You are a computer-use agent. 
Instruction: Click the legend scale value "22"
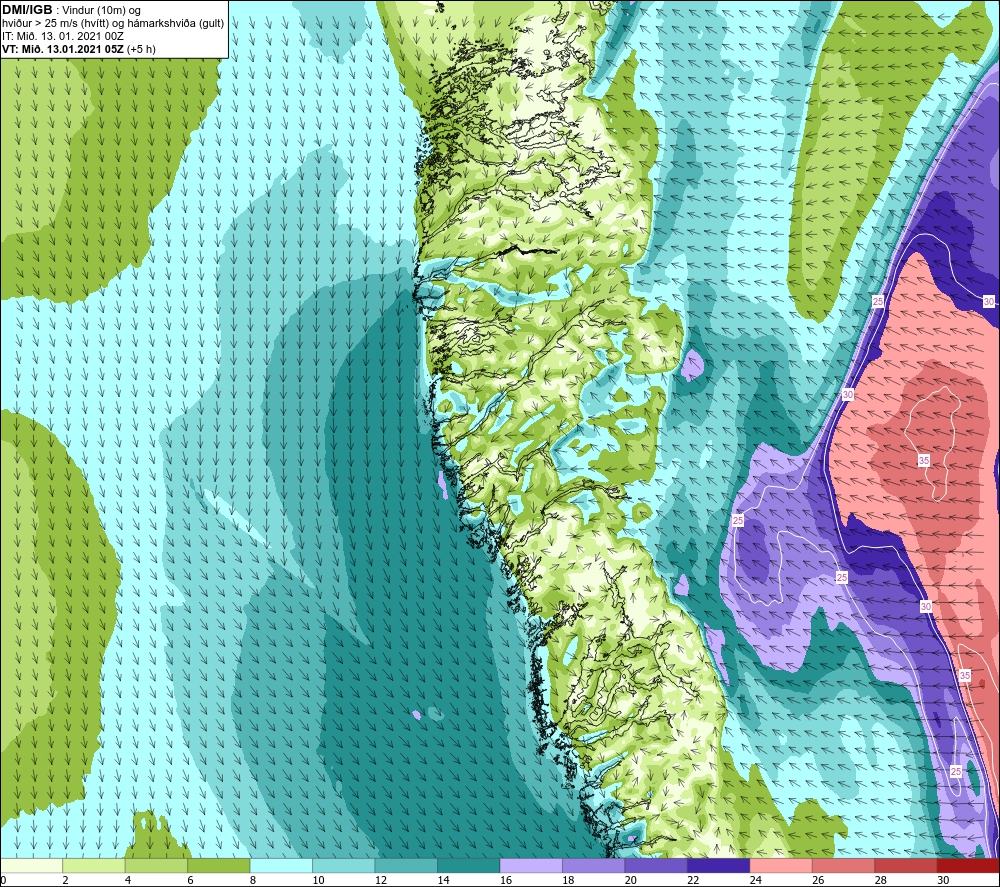point(693,880)
